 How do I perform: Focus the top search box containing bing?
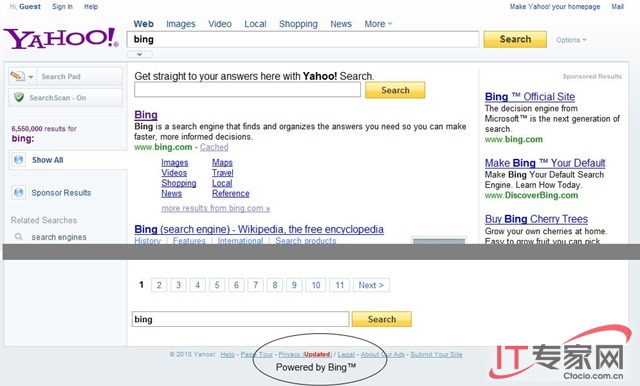[x=302, y=39]
